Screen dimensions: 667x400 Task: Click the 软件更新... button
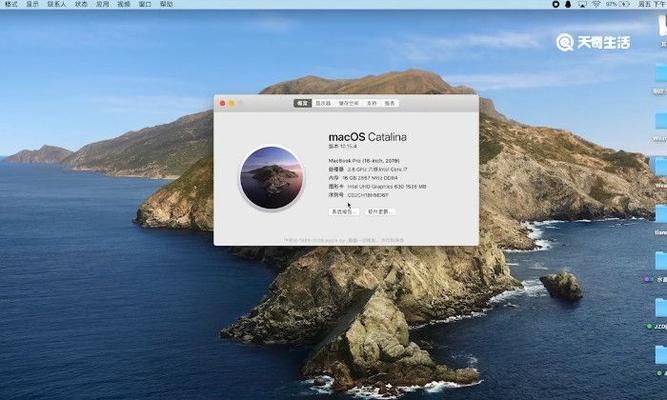pyautogui.click(x=380, y=211)
